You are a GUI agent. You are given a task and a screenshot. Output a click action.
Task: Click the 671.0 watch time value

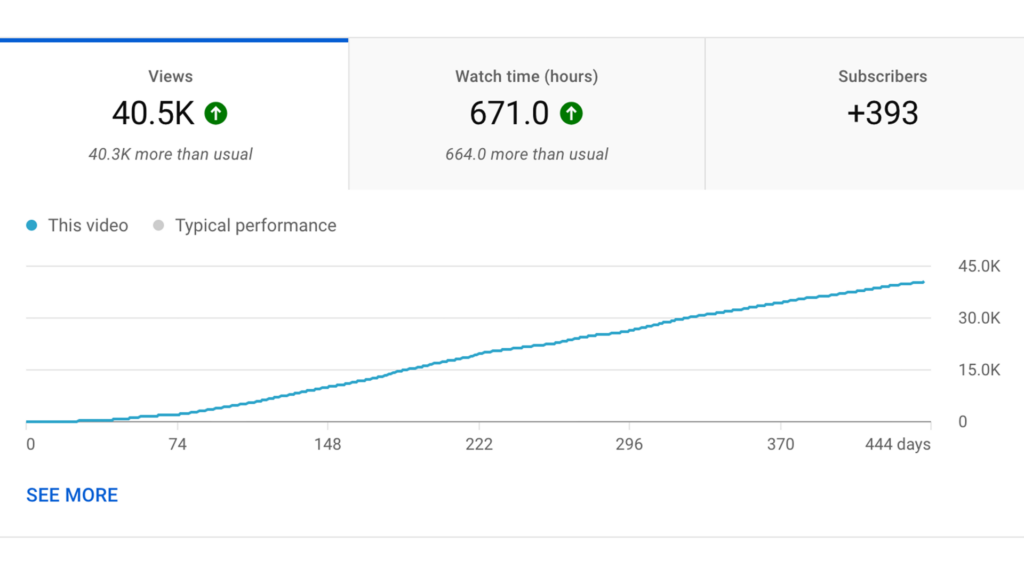(x=509, y=114)
